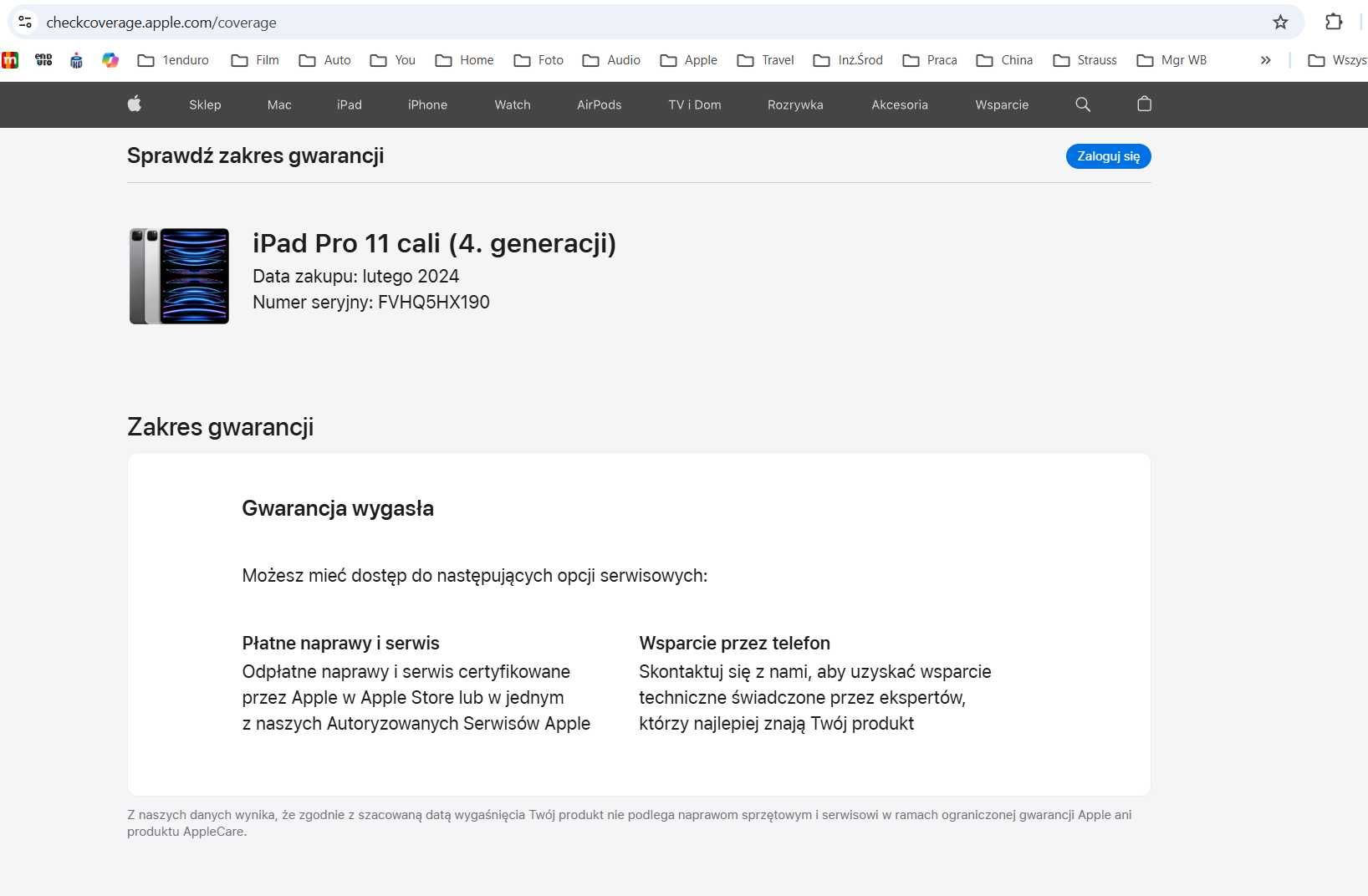Open the TV i Dom menu item
Viewport: 1368px width, 896px height.
click(x=695, y=104)
